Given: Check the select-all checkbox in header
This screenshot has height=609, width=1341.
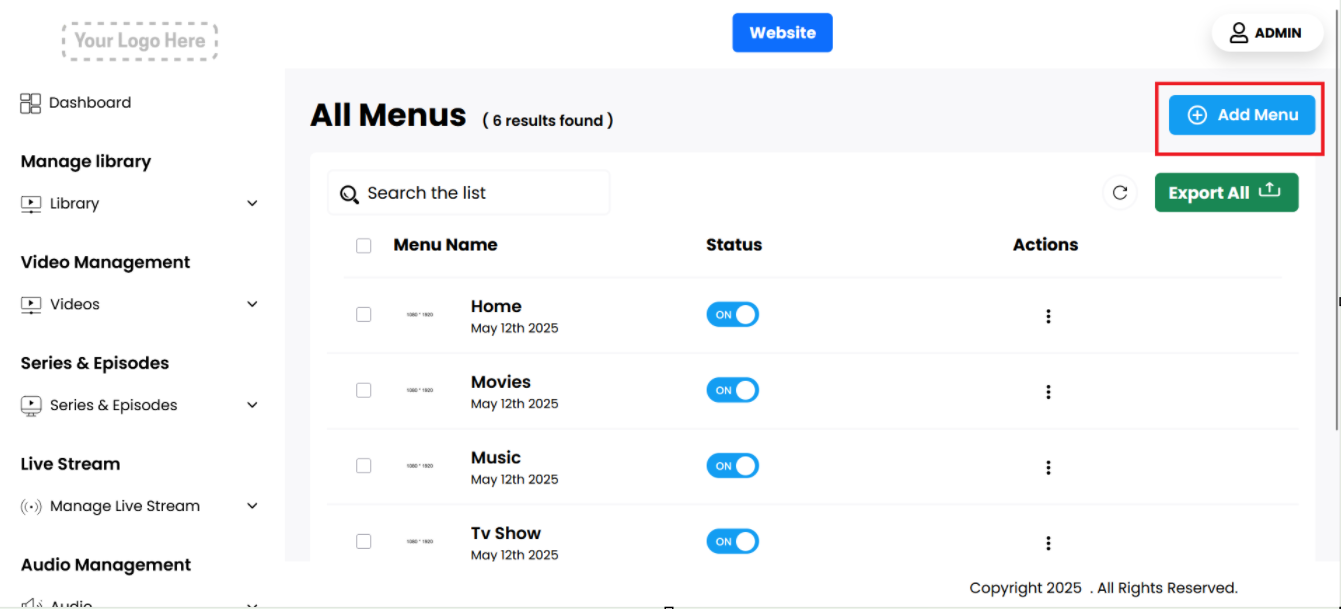Looking at the screenshot, I should [x=364, y=246].
